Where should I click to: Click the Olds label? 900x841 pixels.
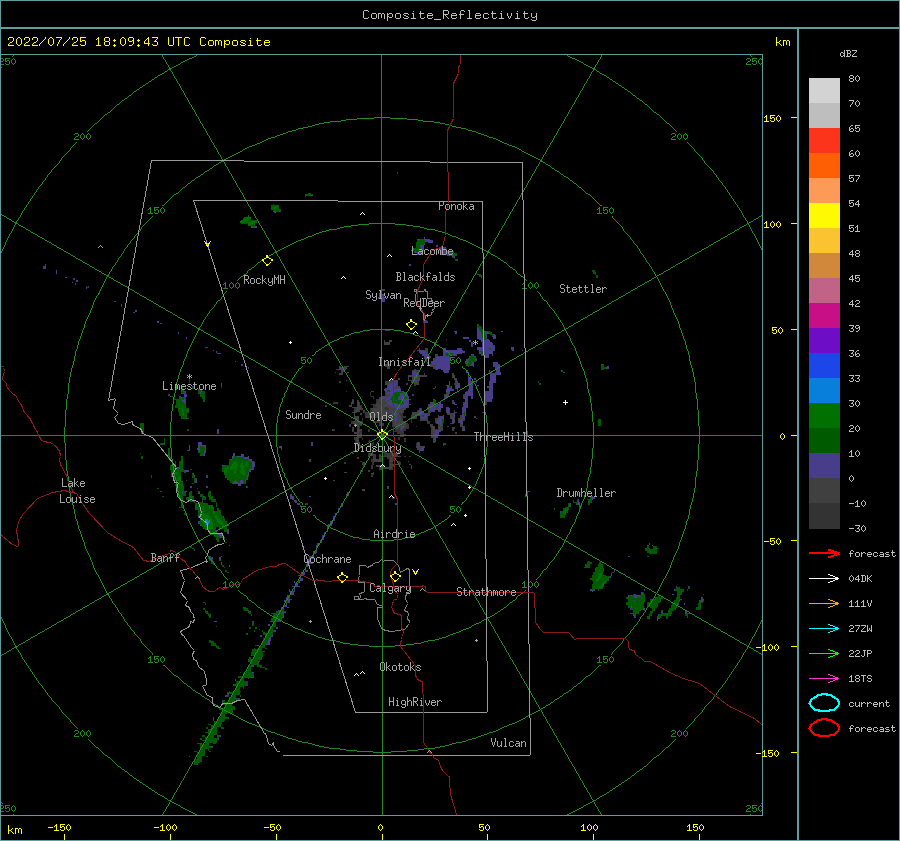(x=381, y=417)
